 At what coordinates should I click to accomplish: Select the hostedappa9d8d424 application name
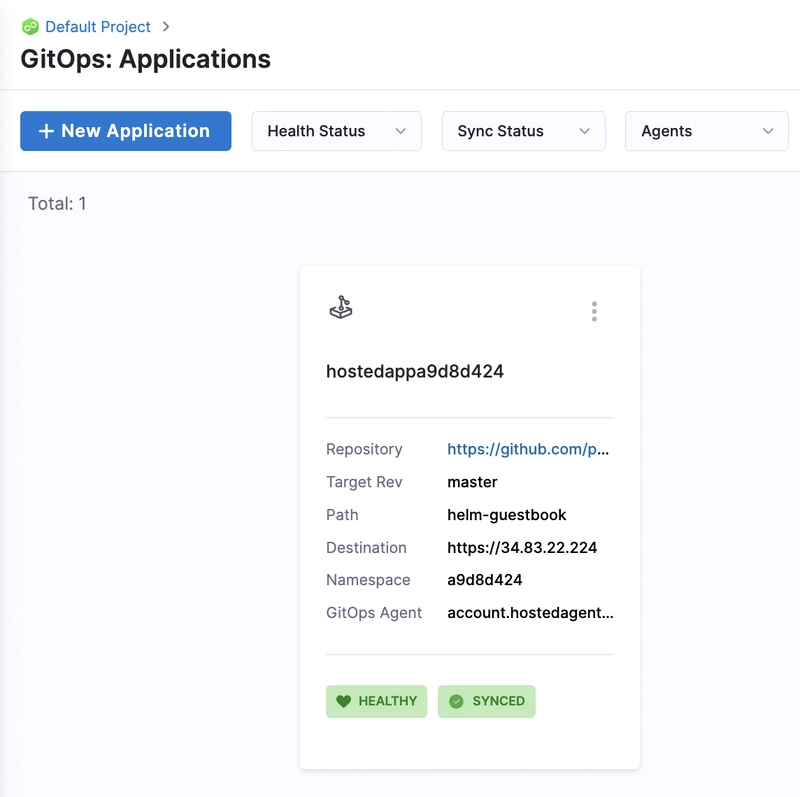pyautogui.click(x=415, y=371)
